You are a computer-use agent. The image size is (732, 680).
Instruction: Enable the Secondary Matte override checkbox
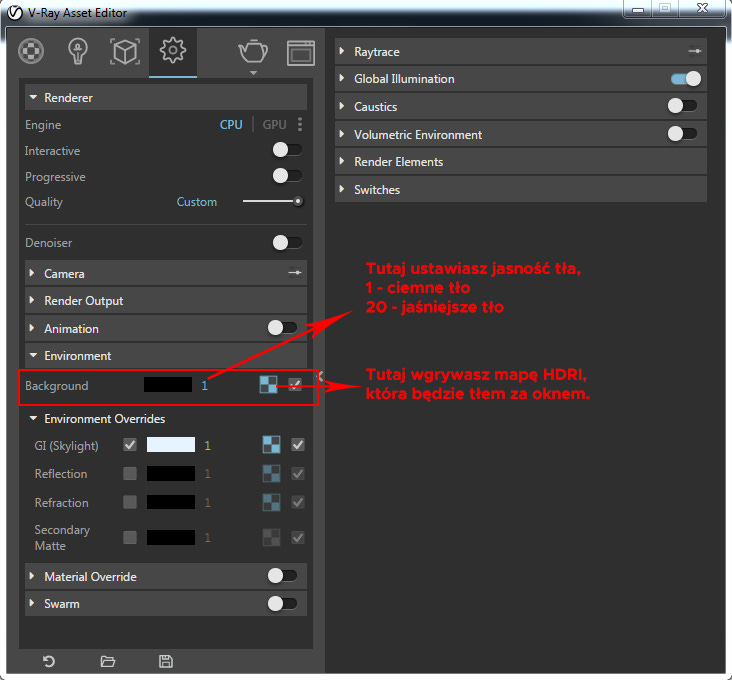pyautogui.click(x=130, y=537)
